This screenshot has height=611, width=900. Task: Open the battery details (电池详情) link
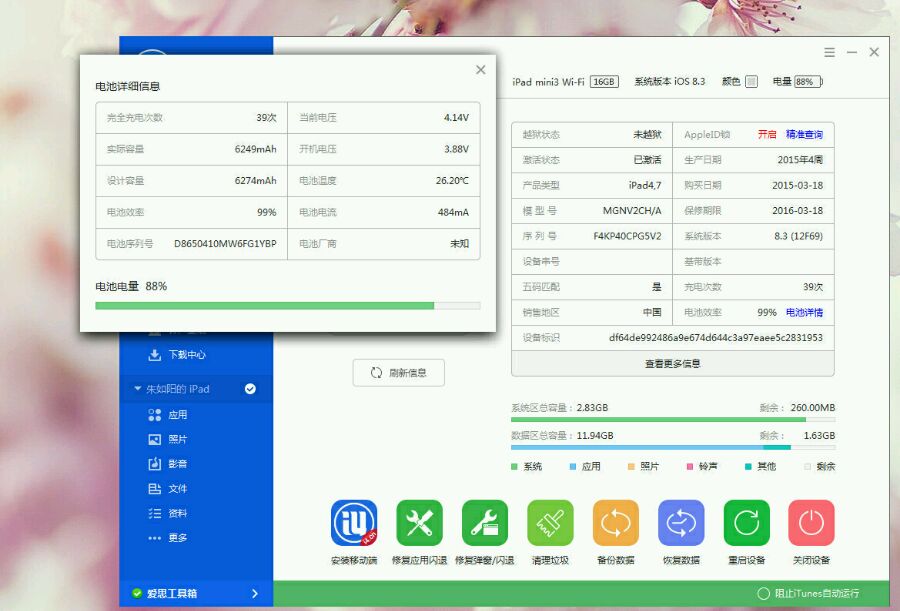coord(804,312)
